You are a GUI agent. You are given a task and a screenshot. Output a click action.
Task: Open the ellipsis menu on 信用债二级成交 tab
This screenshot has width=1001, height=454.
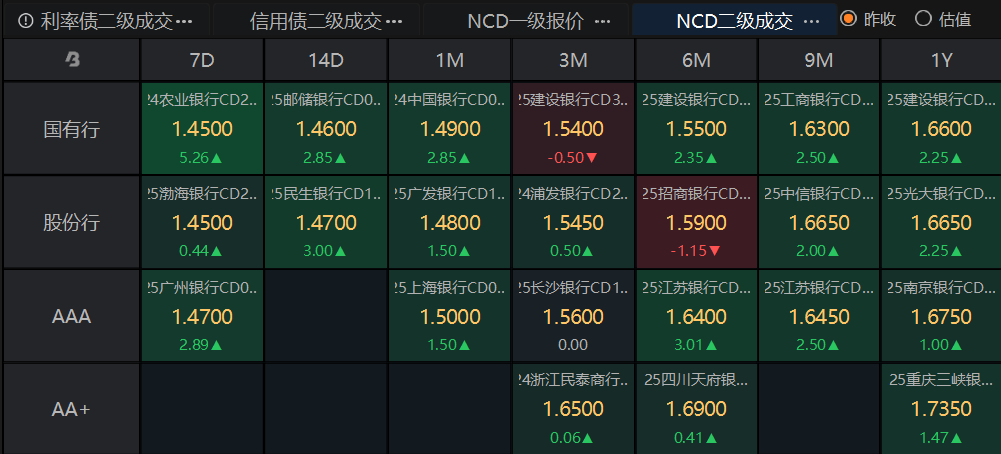point(394,21)
